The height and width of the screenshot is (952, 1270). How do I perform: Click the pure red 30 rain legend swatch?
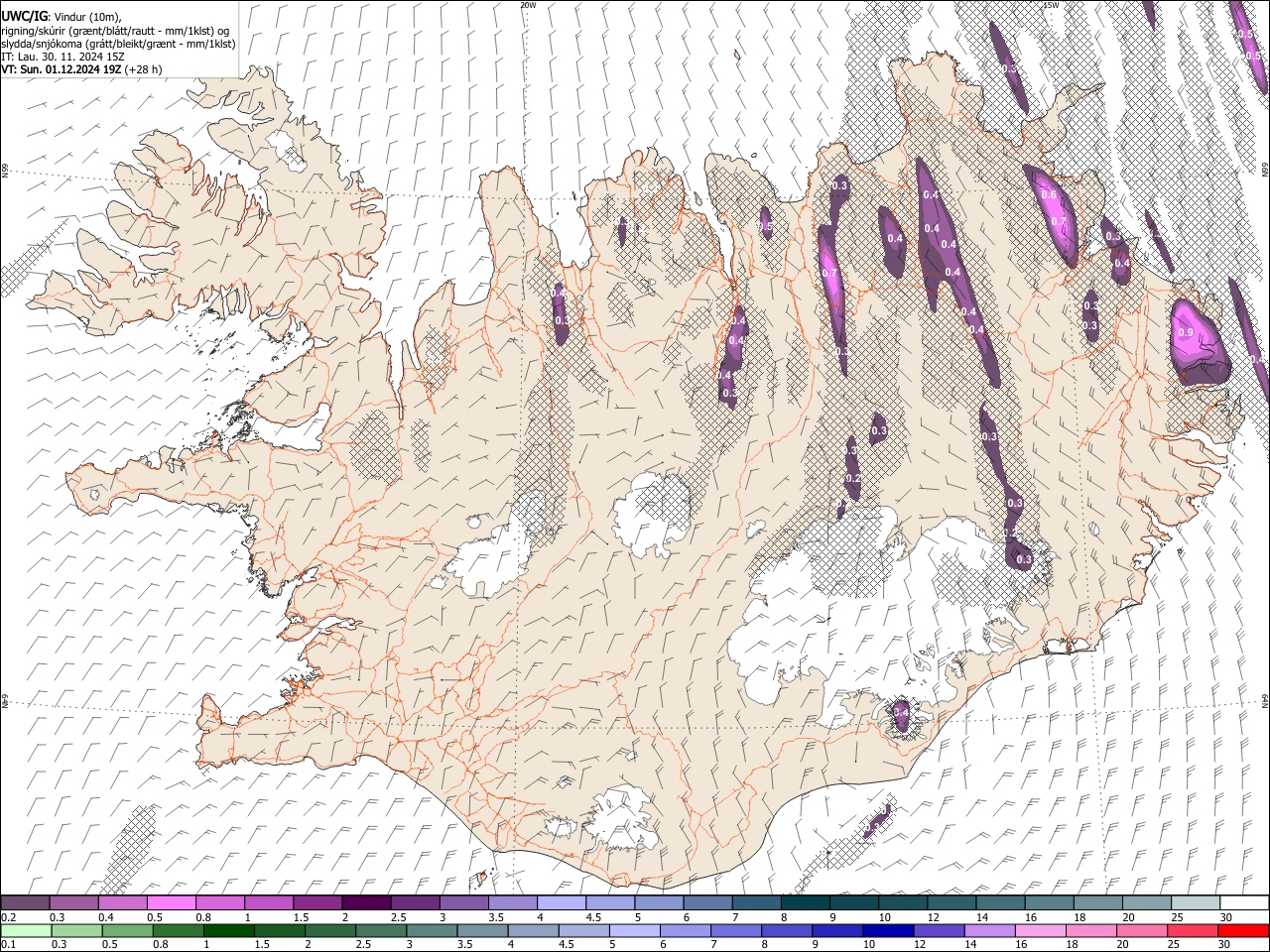tap(1243, 930)
